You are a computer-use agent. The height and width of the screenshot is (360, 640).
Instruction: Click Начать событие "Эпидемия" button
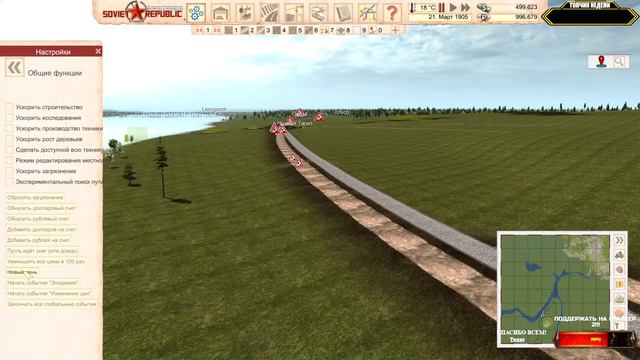42,282
